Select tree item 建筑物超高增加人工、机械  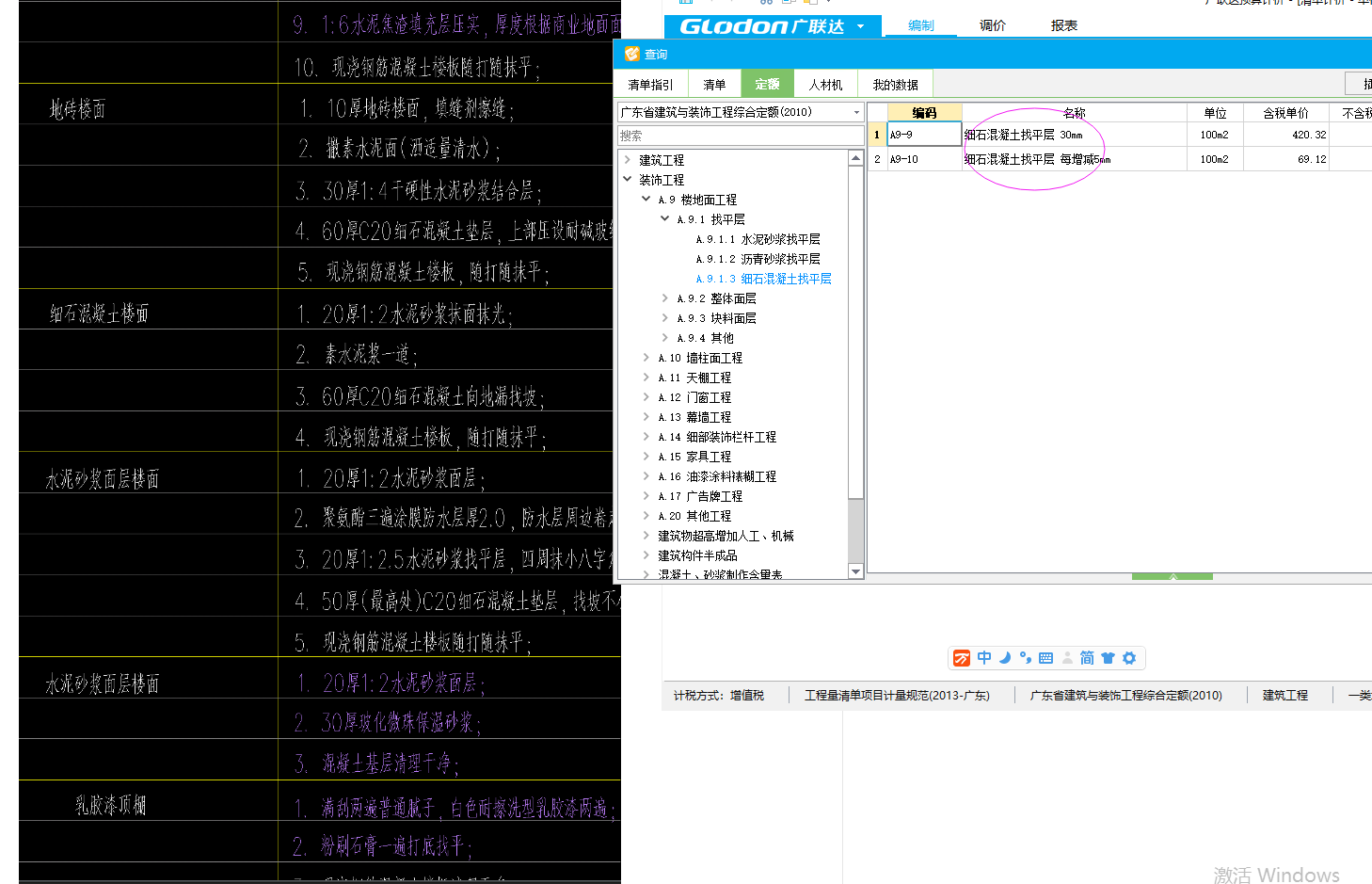[x=726, y=536]
